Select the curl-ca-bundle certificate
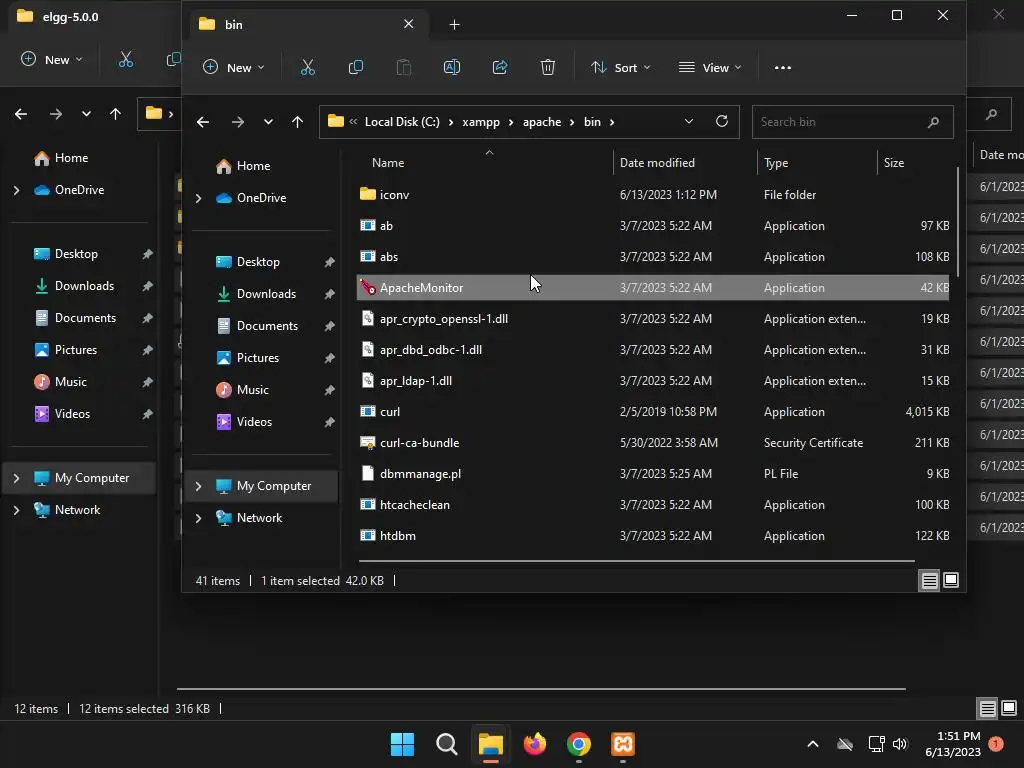Image resolution: width=1024 pixels, height=768 pixels. click(653, 443)
